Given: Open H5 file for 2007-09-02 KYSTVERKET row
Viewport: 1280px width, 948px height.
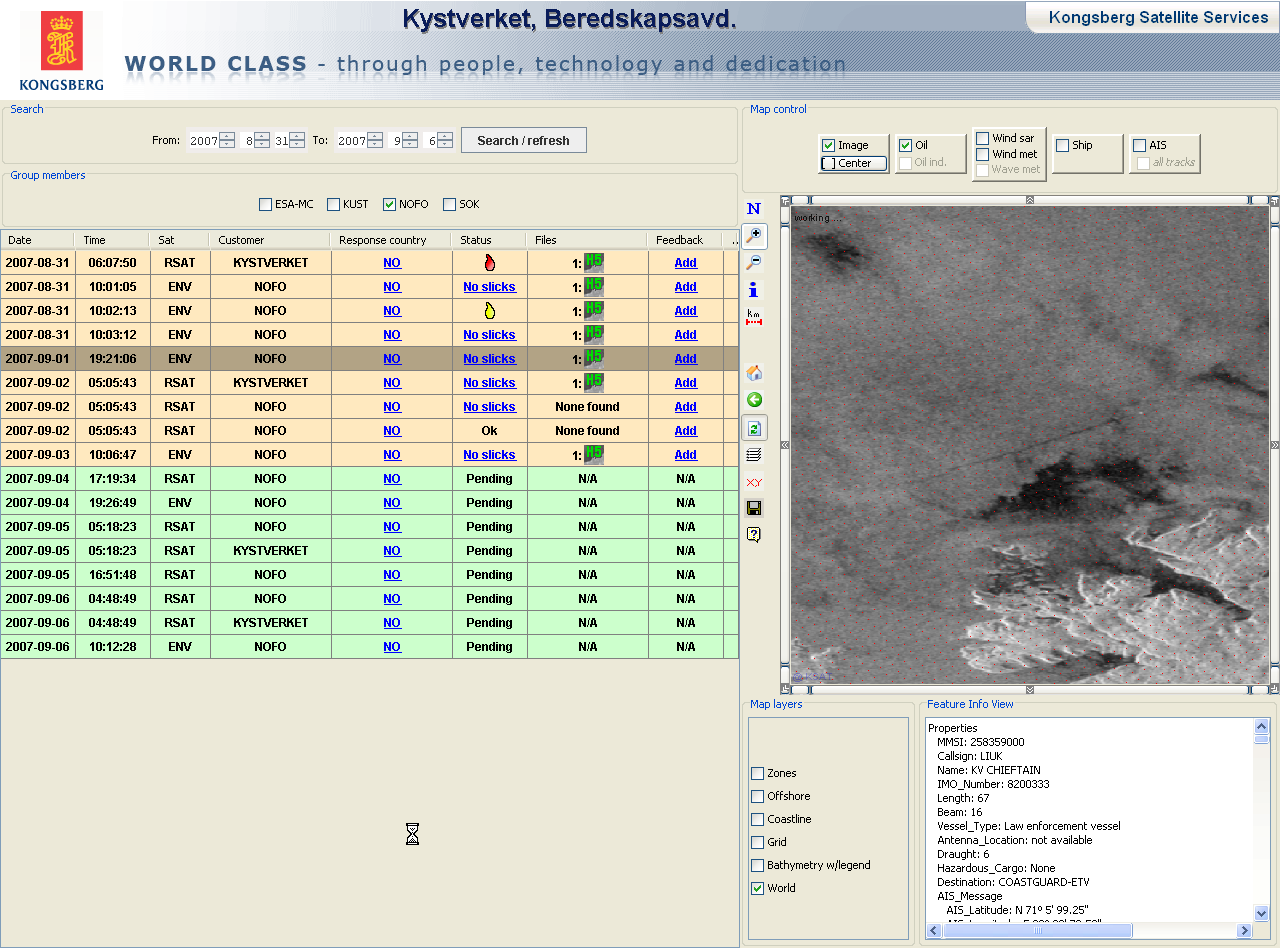Looking at the screenshot, I should point(594,382).
